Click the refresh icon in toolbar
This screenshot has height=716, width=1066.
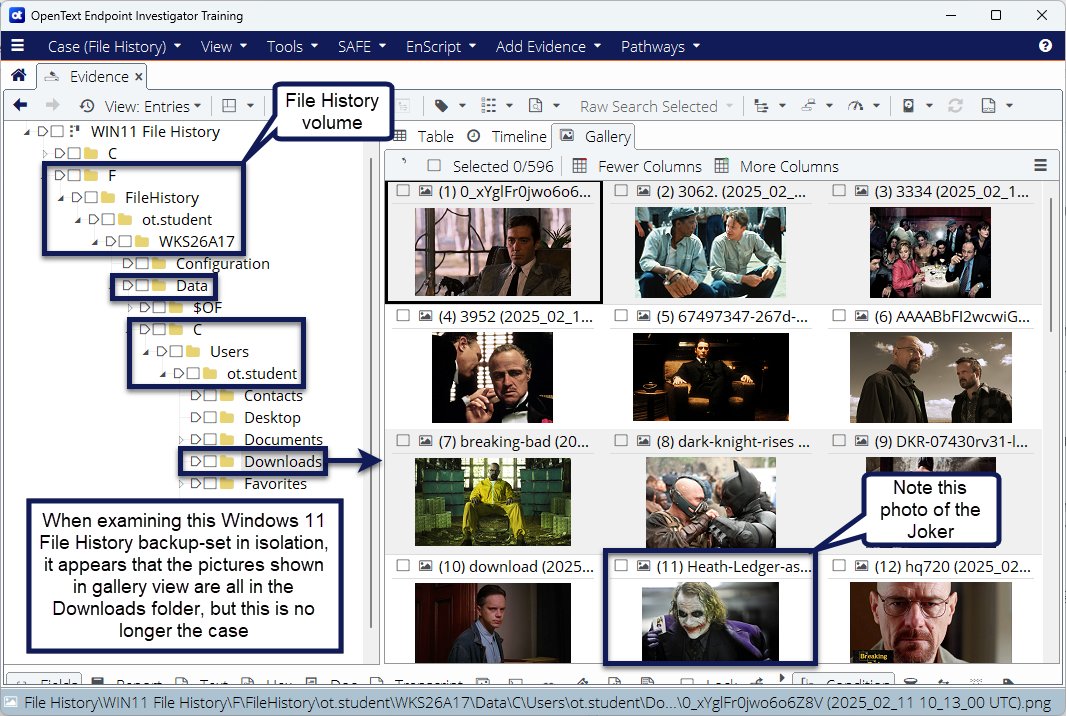tap(955, 105)
